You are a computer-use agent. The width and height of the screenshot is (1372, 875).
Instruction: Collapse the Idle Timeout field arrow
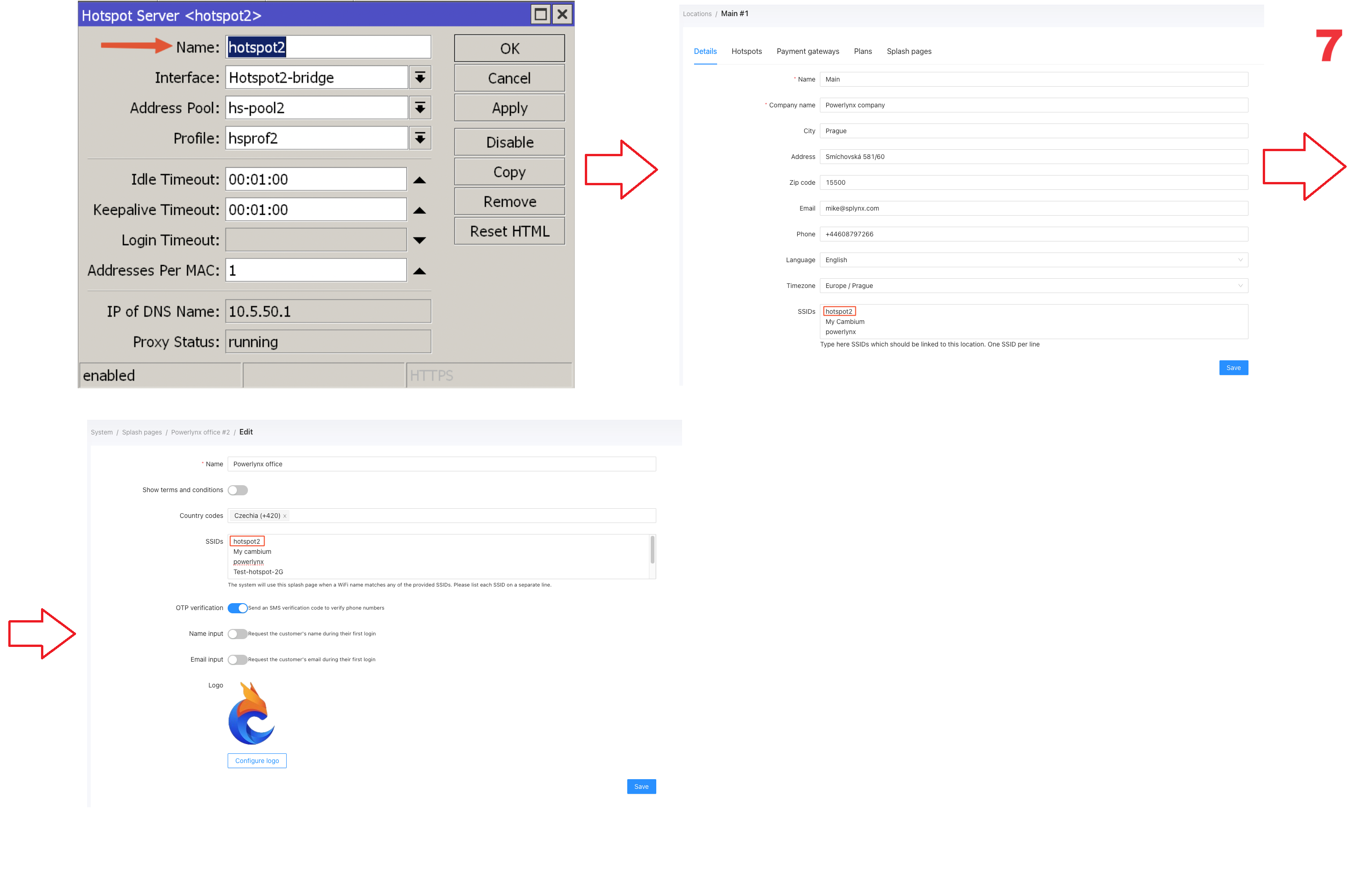(x=419, y=180)
